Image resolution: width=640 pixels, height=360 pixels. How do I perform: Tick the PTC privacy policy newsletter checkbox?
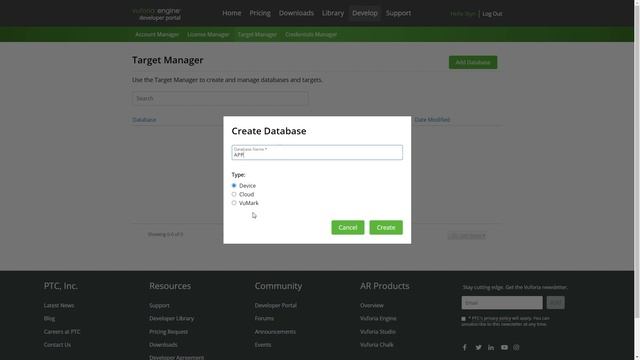click(x=463, y=318)
